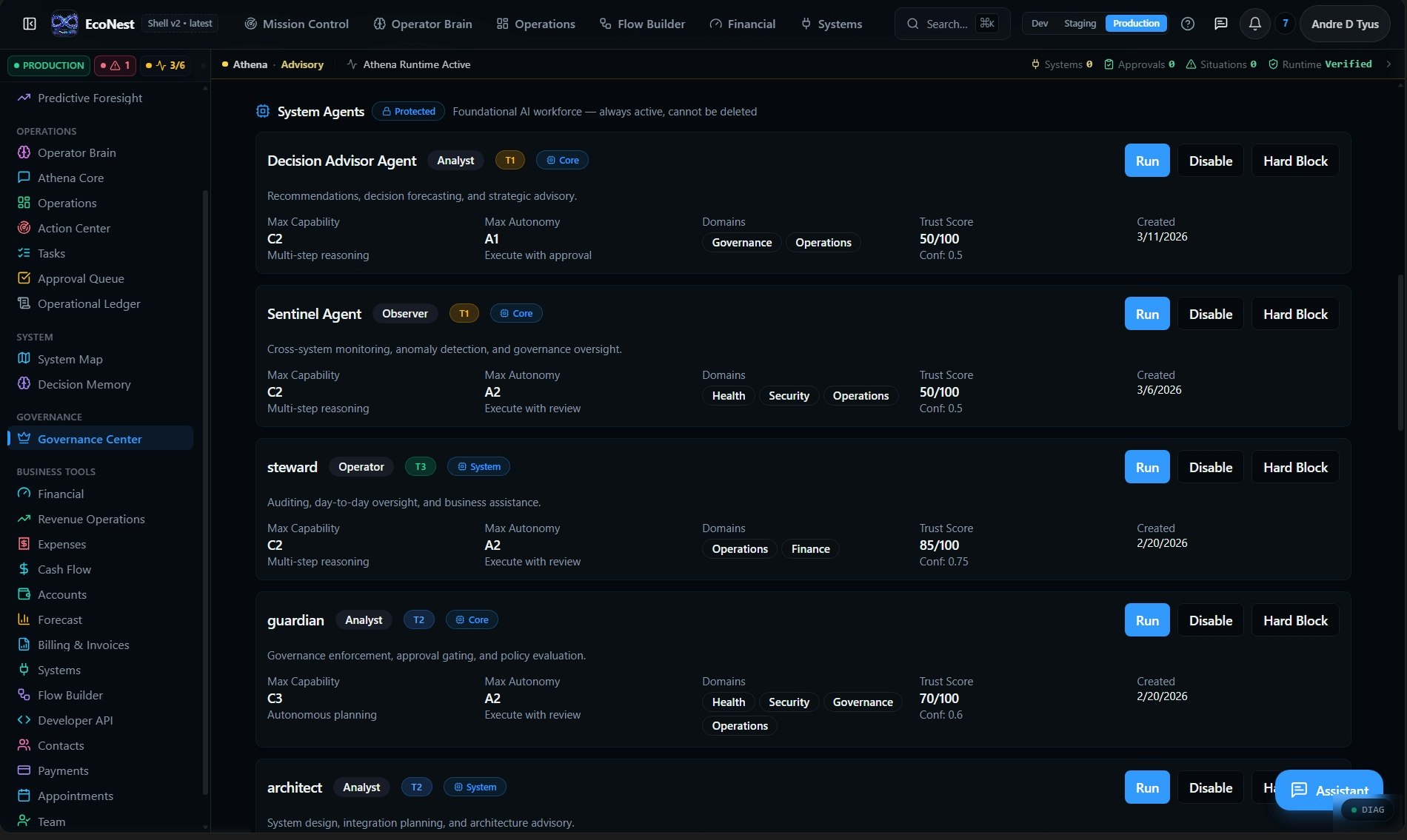
Task: Click the alert count 1 badge
Action: pyautogui.click(x=115, y=65)
